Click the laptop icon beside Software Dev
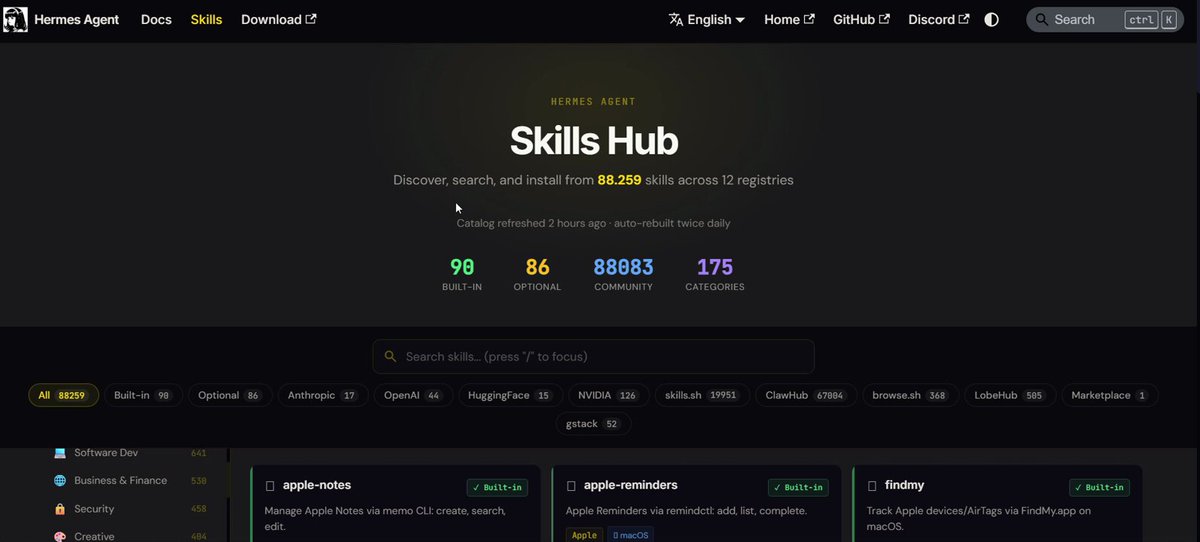The height and width of the screenshot is (542, 1200). click(60, 453)
